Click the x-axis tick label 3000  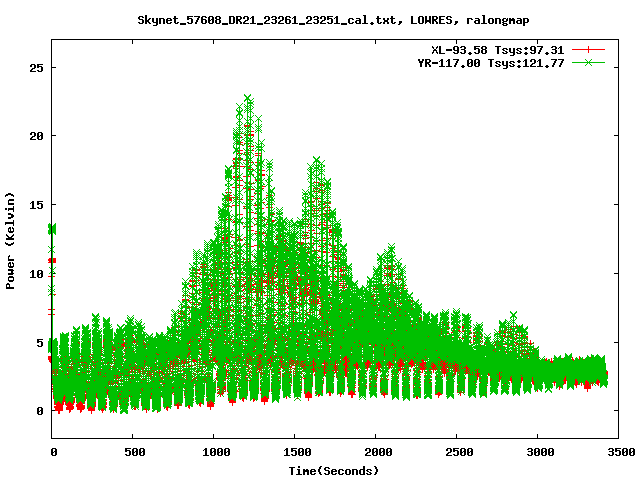coord(540,452)
